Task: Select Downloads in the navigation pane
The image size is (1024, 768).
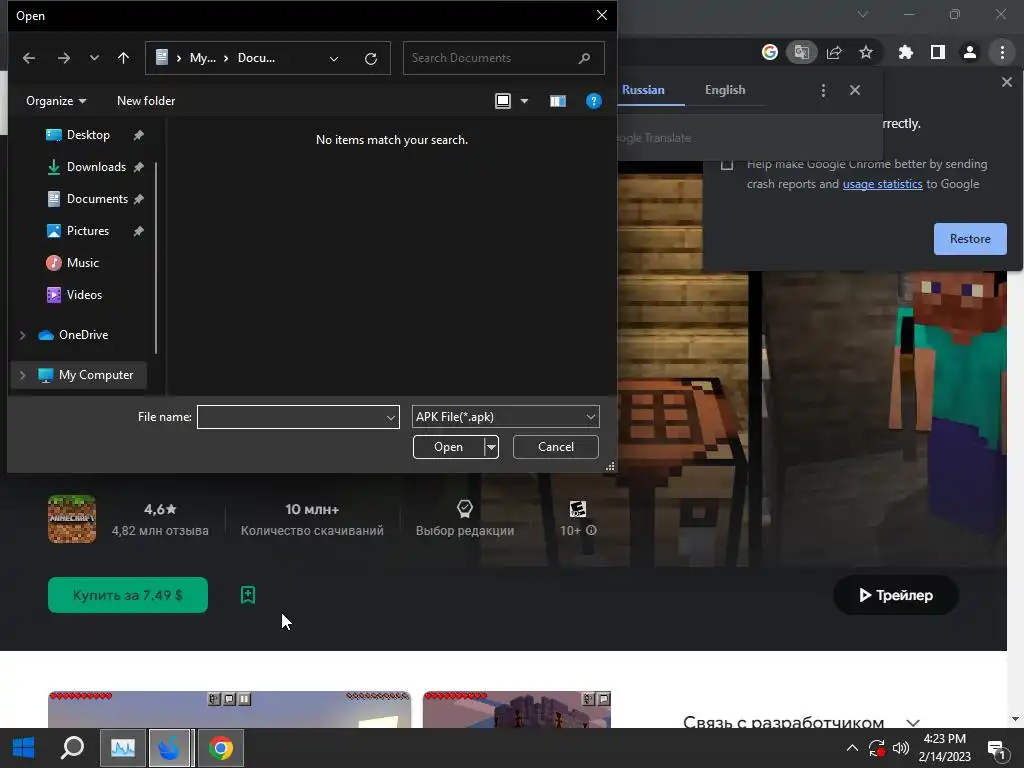Action: click(96, 167)
